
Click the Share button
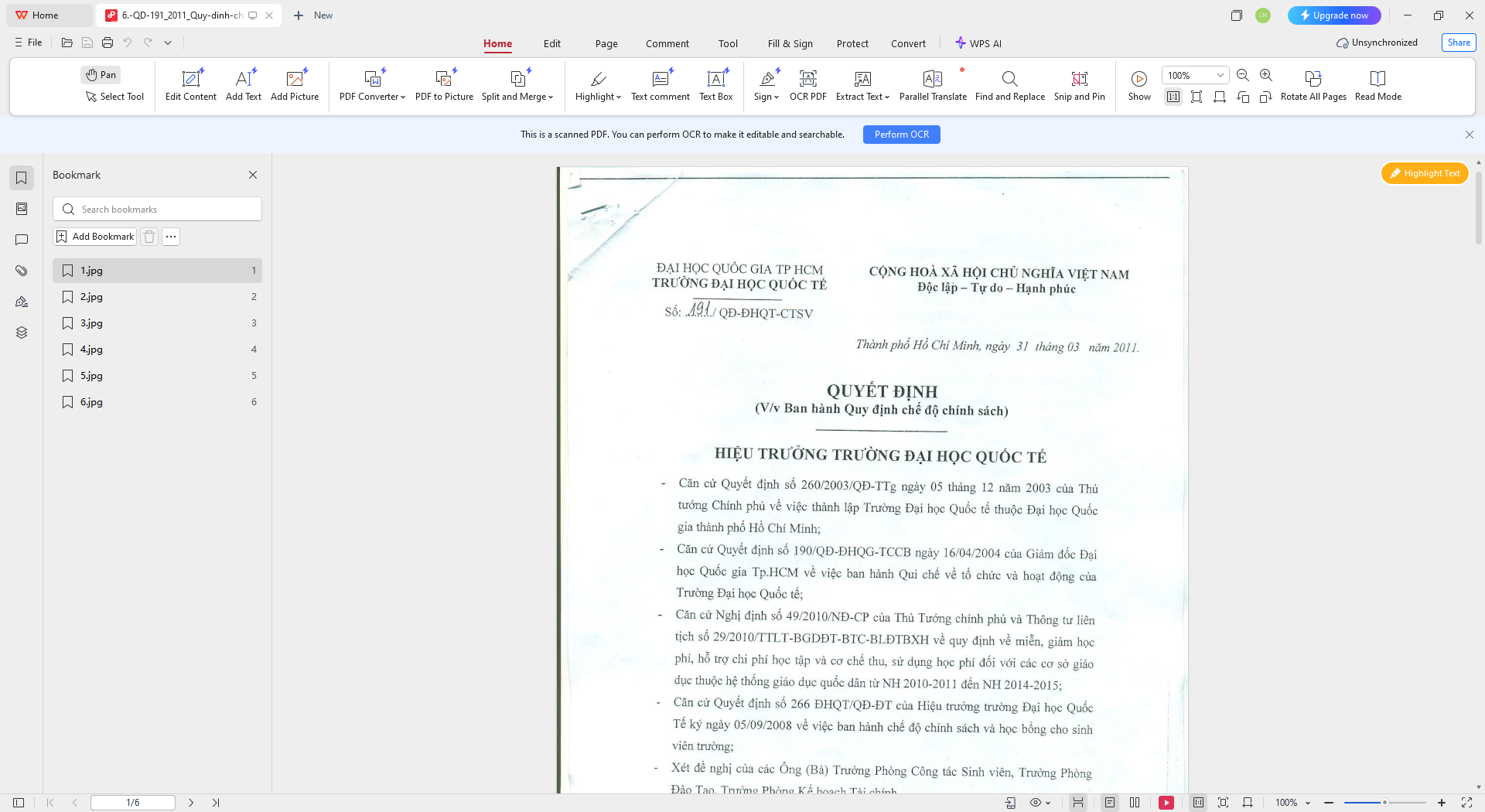click(x=1459, y=43)
